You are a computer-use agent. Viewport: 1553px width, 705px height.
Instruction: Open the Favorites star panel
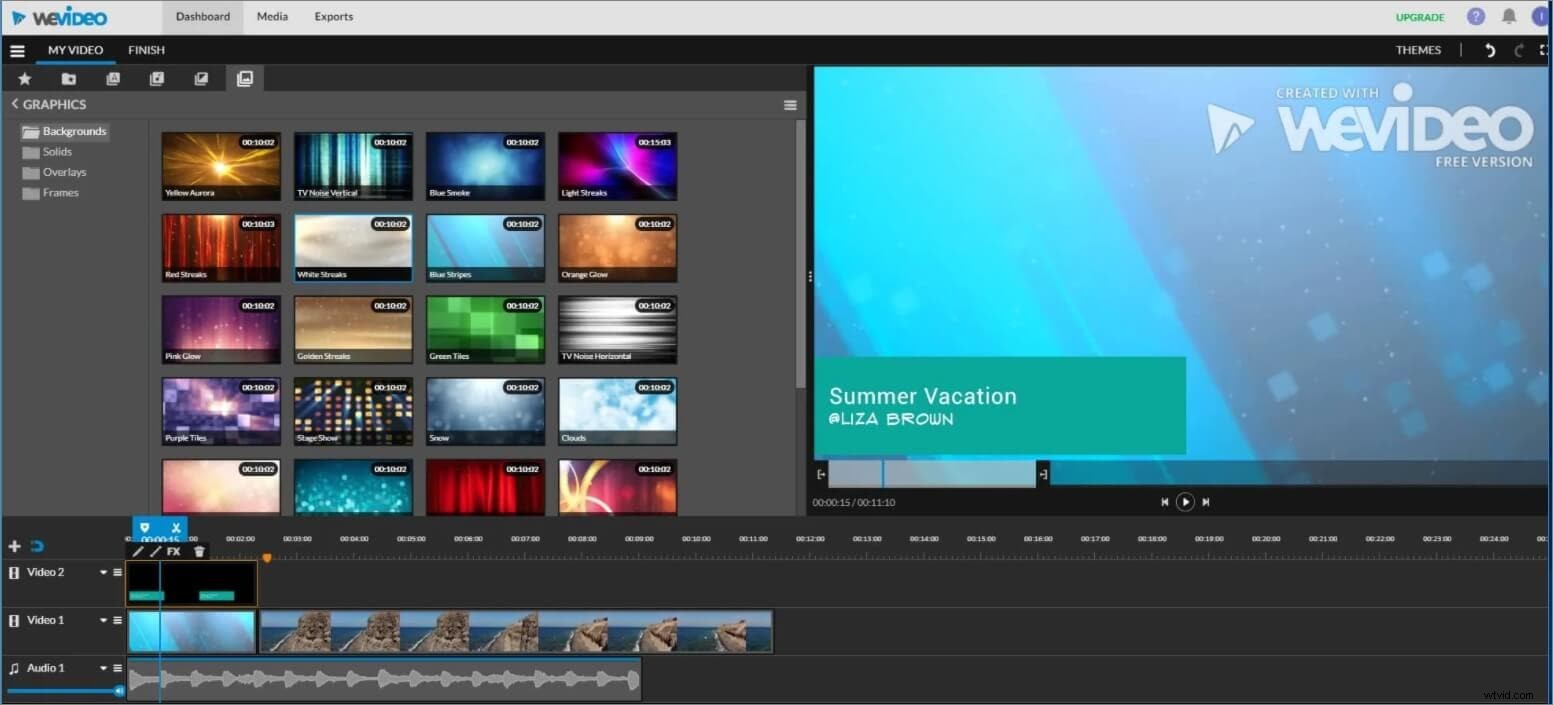24,78
